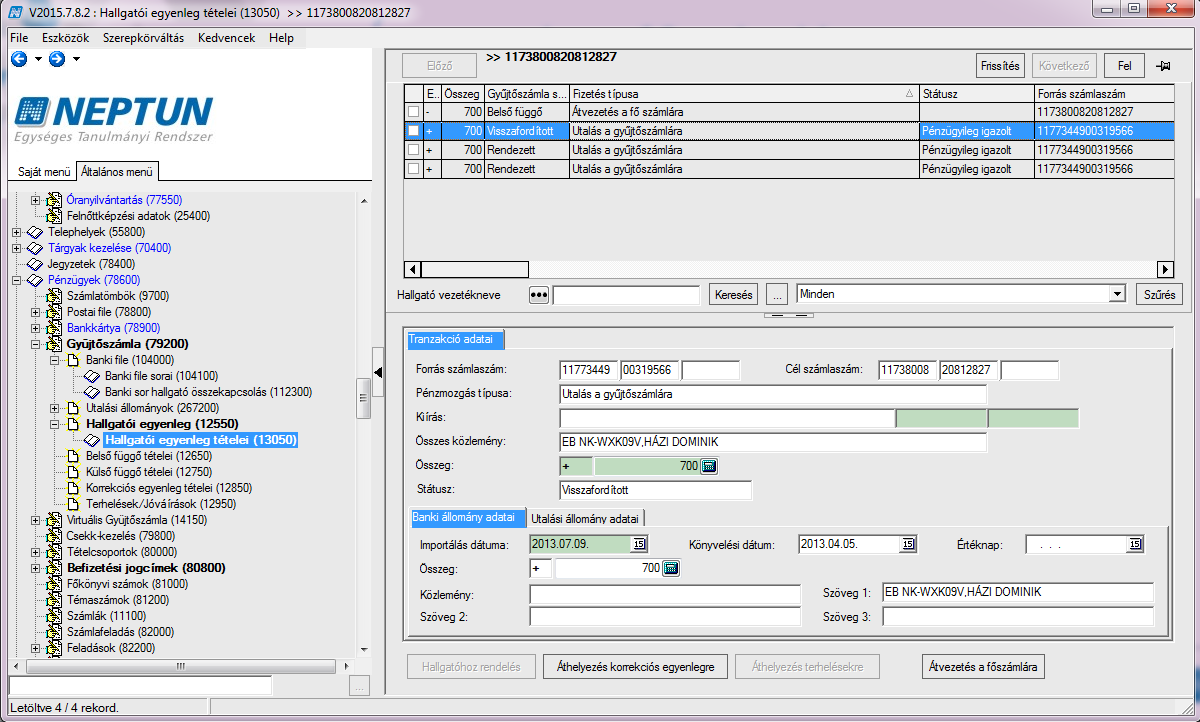Click icon beside Számlatömbök (9700)
The image size is (1200, 722).
pyautogui.click(x=54, y=296)
